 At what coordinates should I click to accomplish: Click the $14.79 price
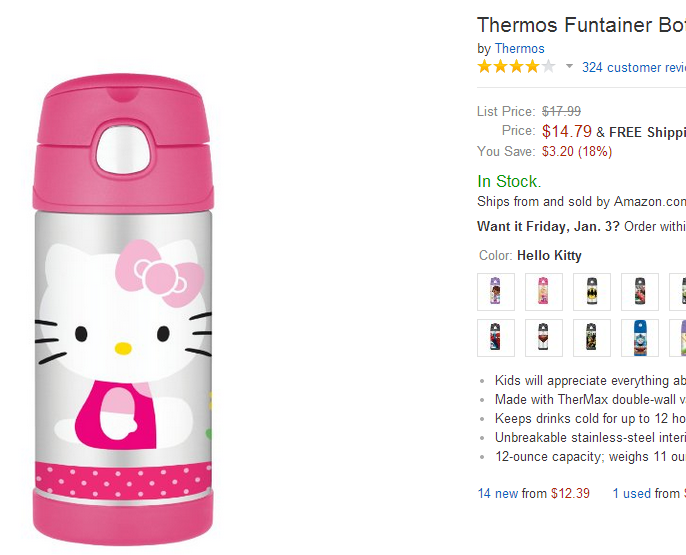tap(567, 131)
